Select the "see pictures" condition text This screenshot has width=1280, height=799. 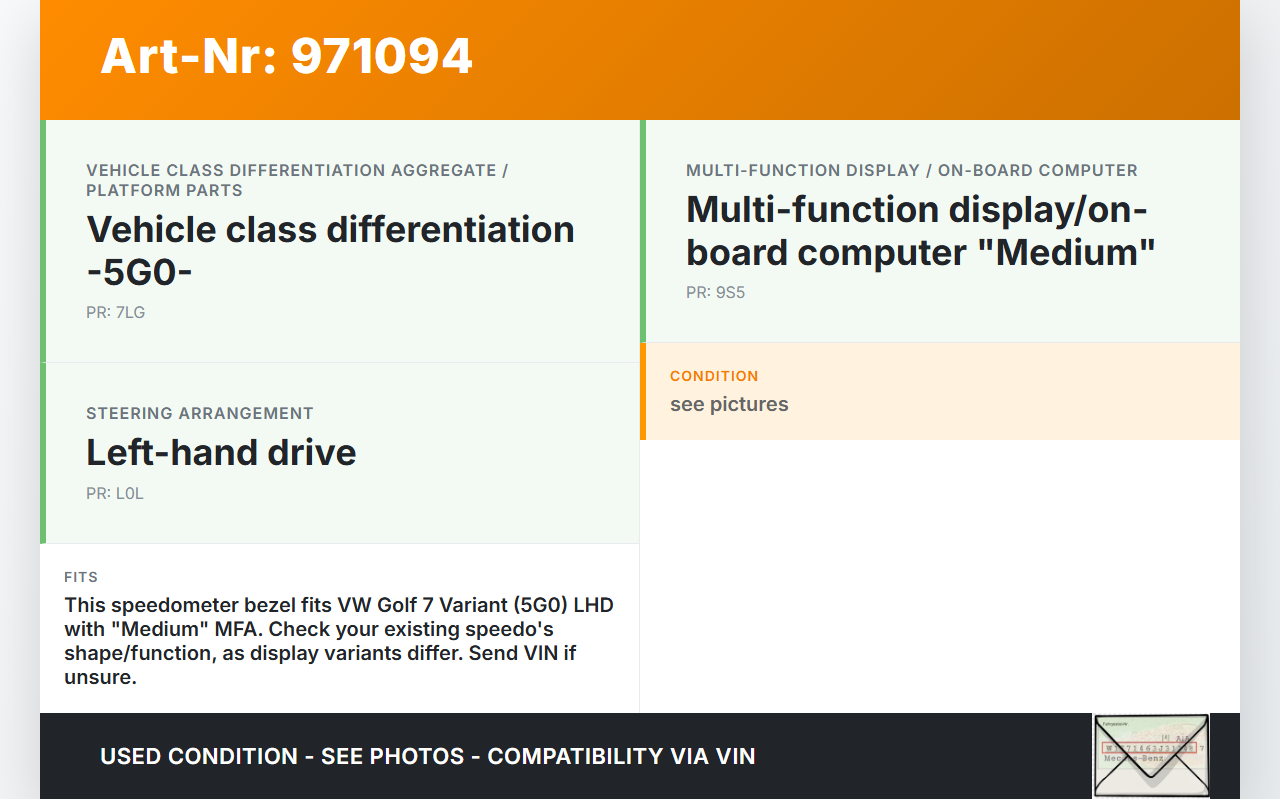point(729,404)
